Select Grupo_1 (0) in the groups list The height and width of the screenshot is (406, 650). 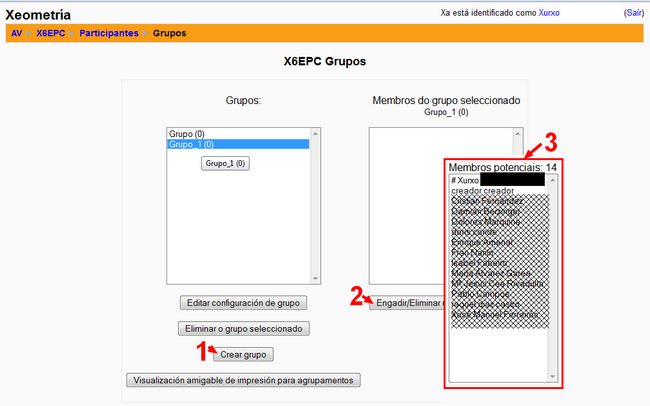(192, 145)
